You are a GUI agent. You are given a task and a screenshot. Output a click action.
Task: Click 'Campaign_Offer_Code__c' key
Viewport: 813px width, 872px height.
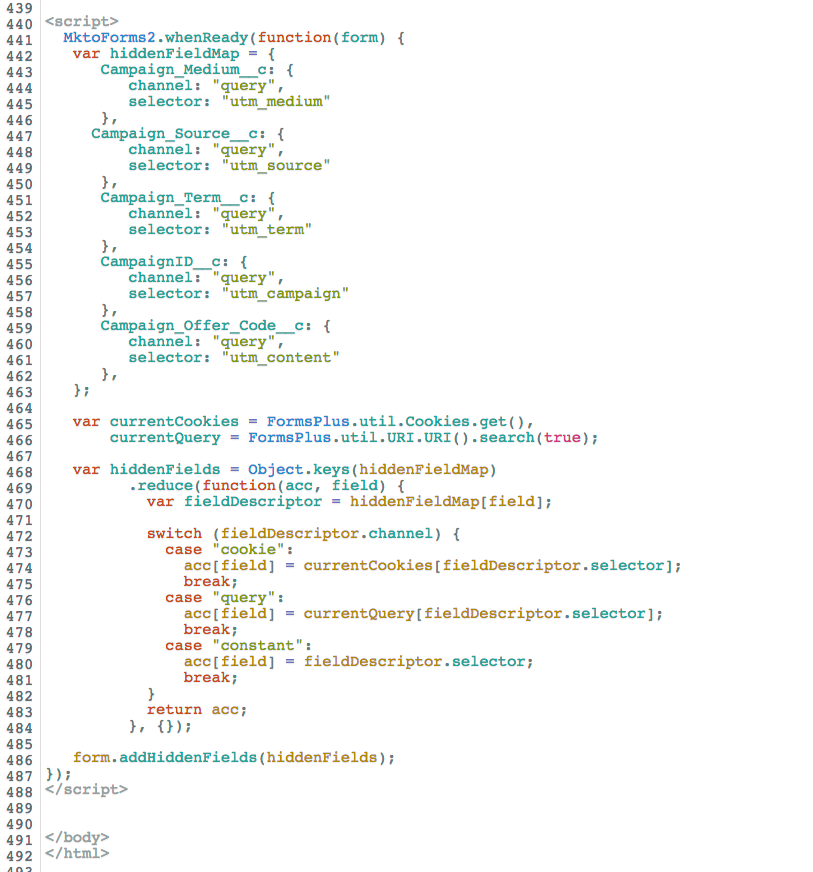point(202,326)
